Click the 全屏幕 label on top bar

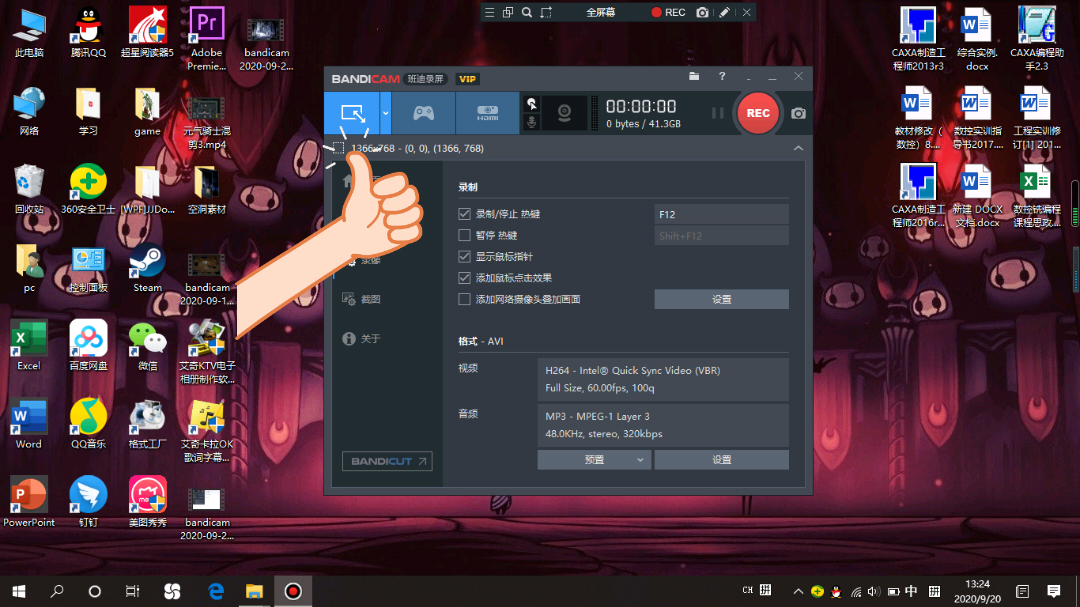coord(601,12)
